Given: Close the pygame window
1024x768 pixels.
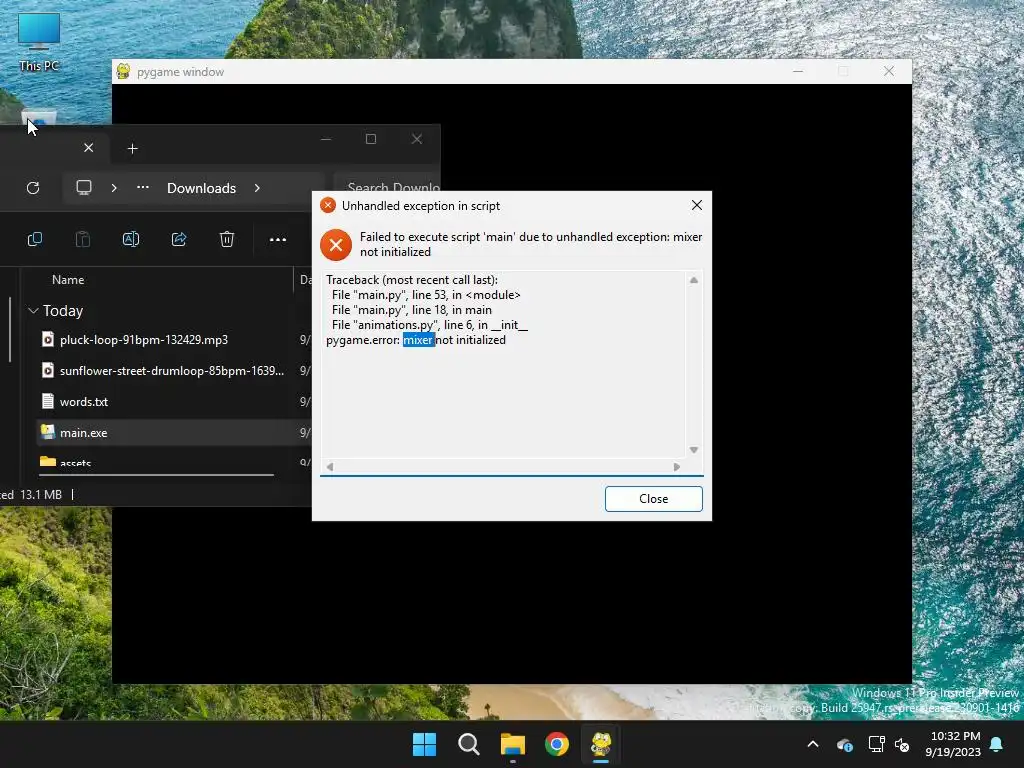Looking at the screenshot, I should pos(889,71).
